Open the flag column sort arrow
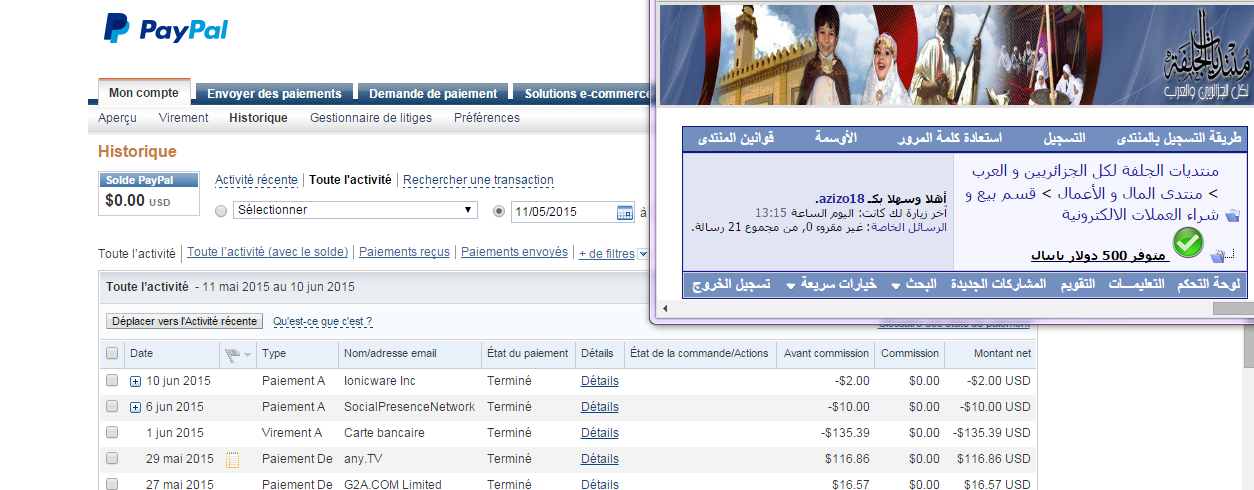The height and width of the screenshot is (490, 1254). click(247, 354)
